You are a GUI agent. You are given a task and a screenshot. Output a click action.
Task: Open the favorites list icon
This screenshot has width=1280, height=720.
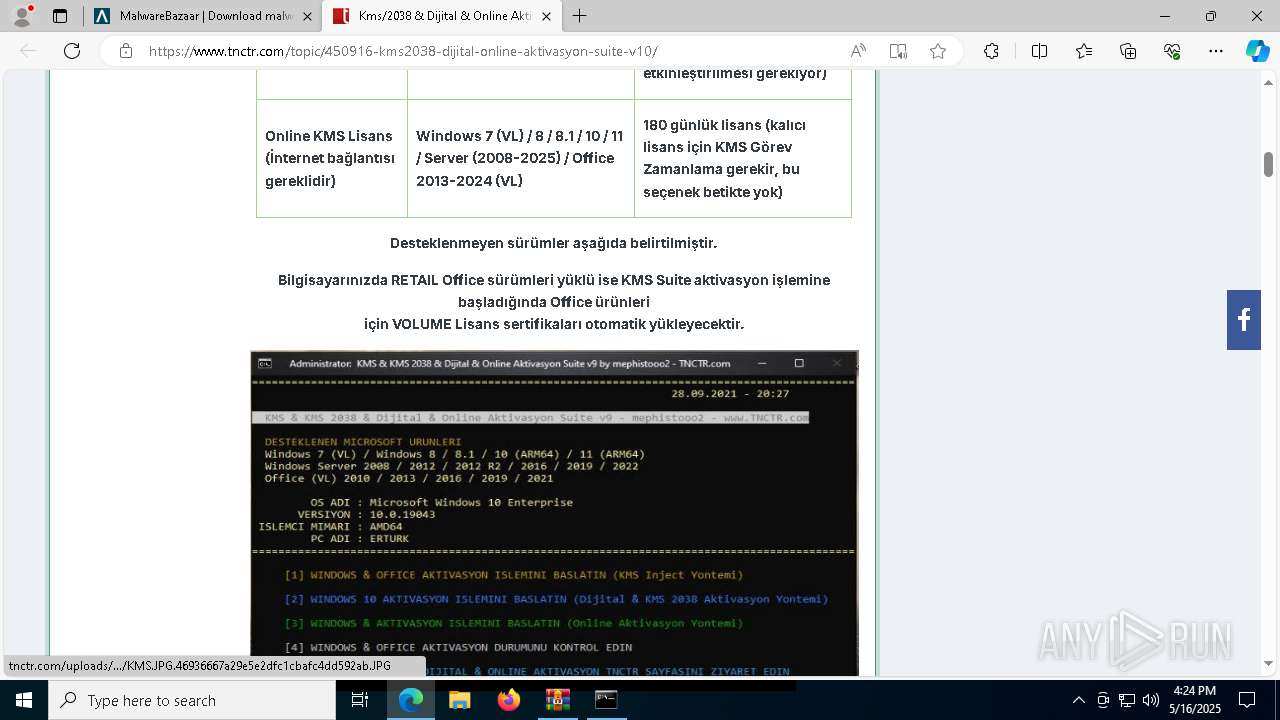click(x=1084, y=51)
